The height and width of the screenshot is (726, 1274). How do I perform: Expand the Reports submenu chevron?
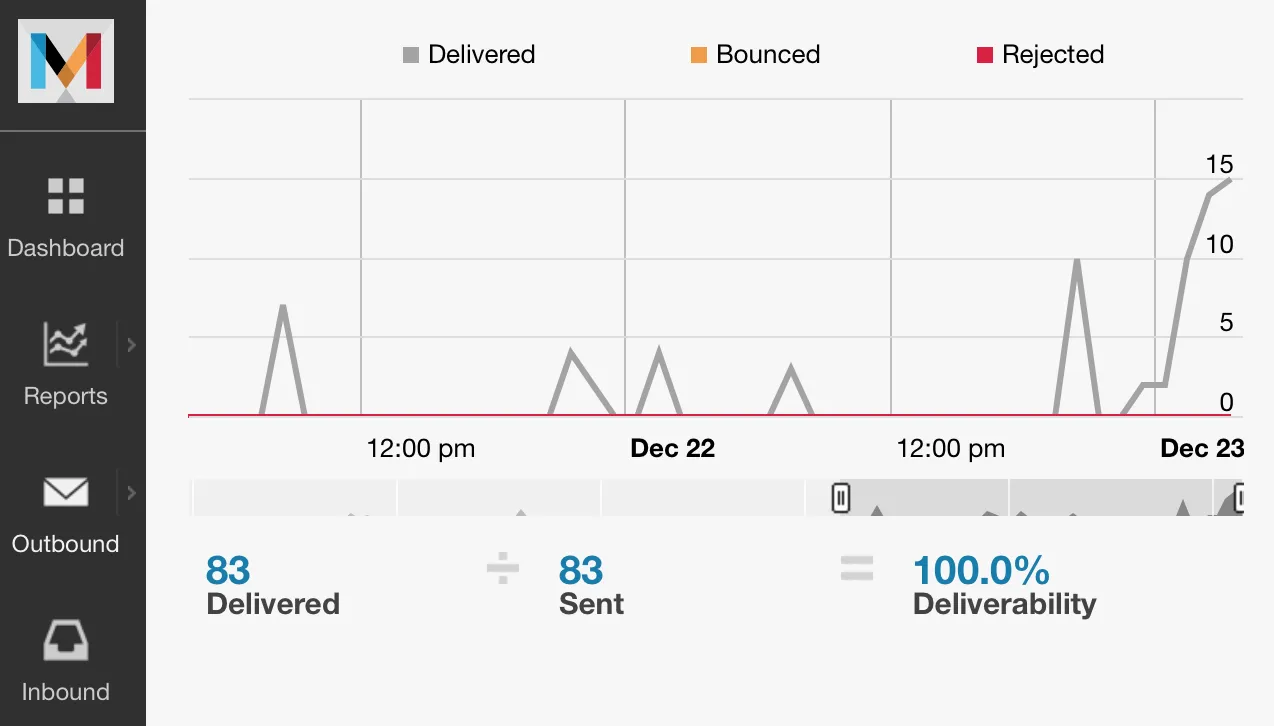pyautogui.click(x=132, y=343)
